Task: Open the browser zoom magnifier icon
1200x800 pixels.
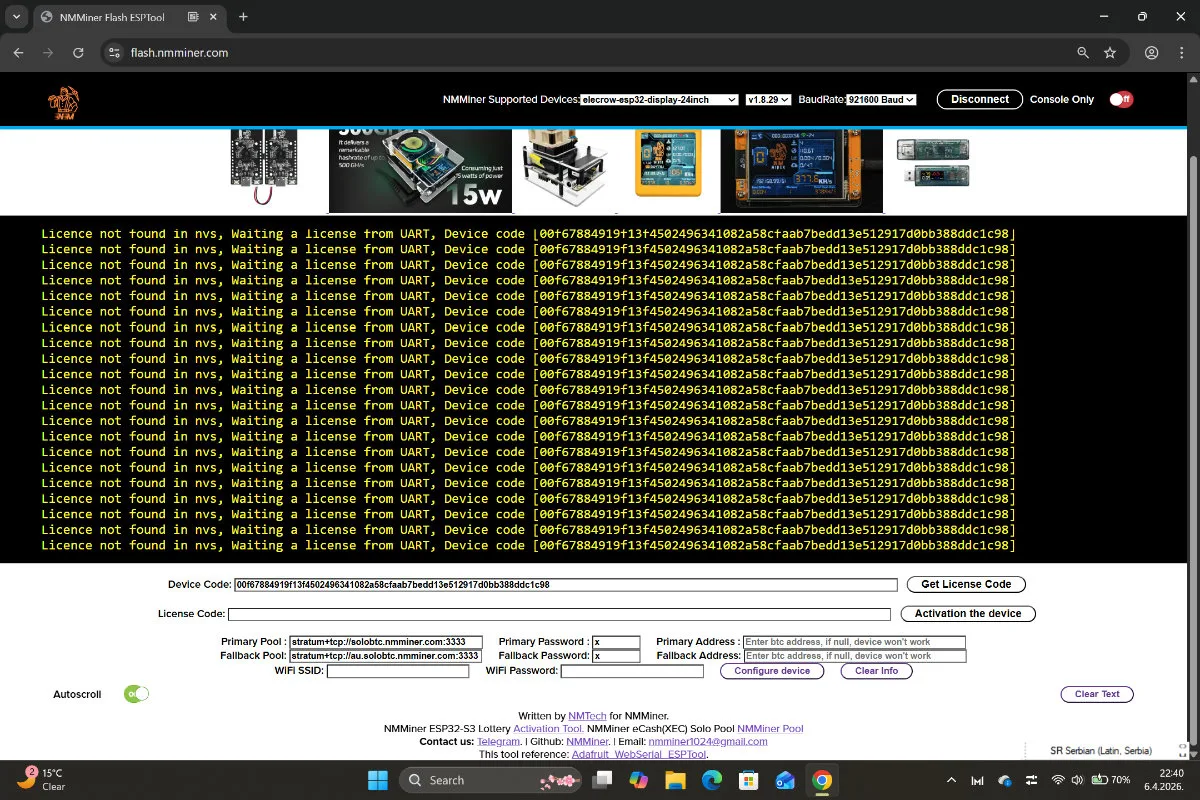Action: (1083, 53)
